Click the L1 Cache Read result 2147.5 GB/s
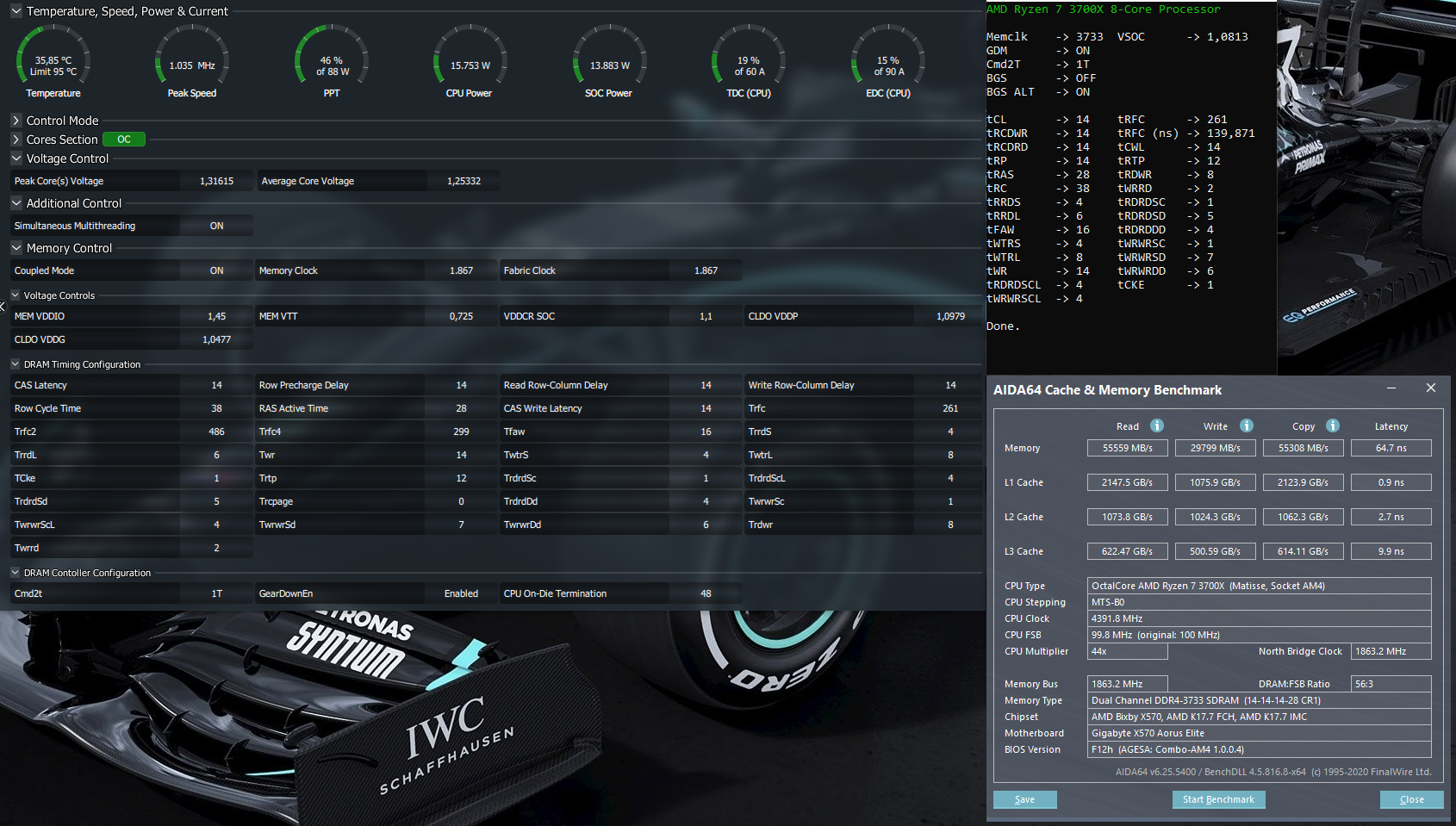The image size is (1456, 826). pyautogui.click(x=1127, y=482)
